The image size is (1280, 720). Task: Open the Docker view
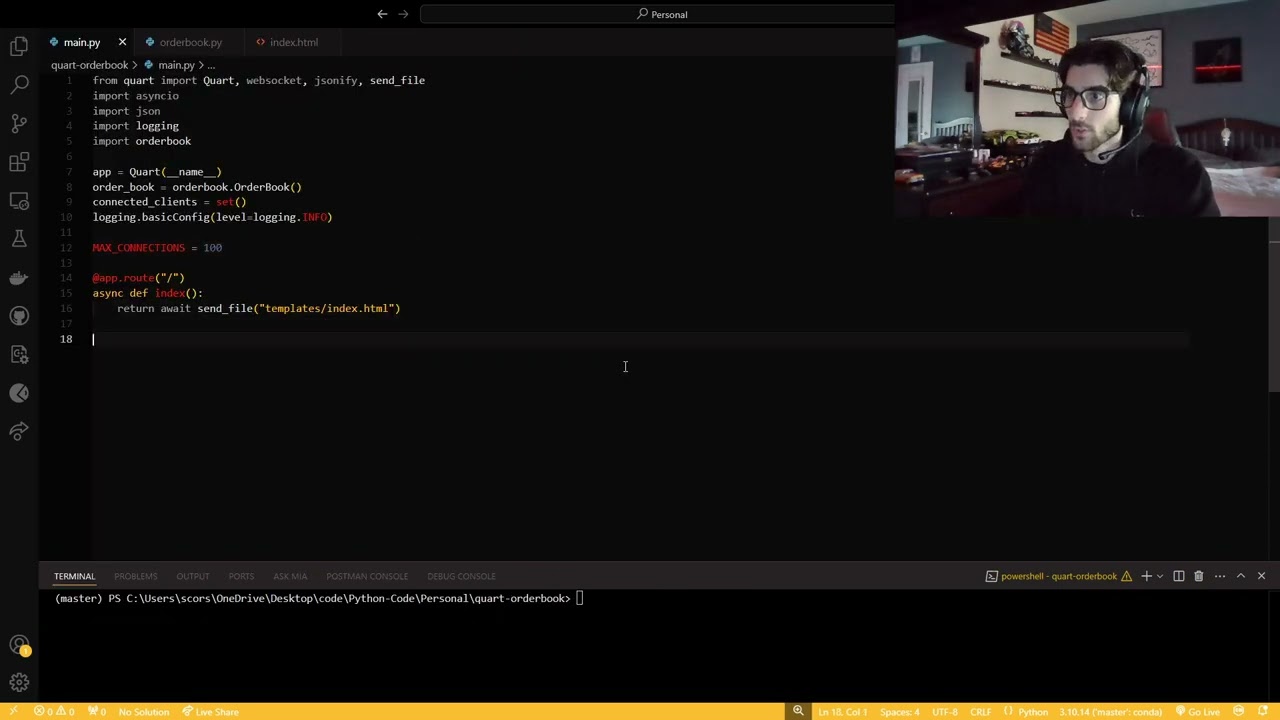19,277
